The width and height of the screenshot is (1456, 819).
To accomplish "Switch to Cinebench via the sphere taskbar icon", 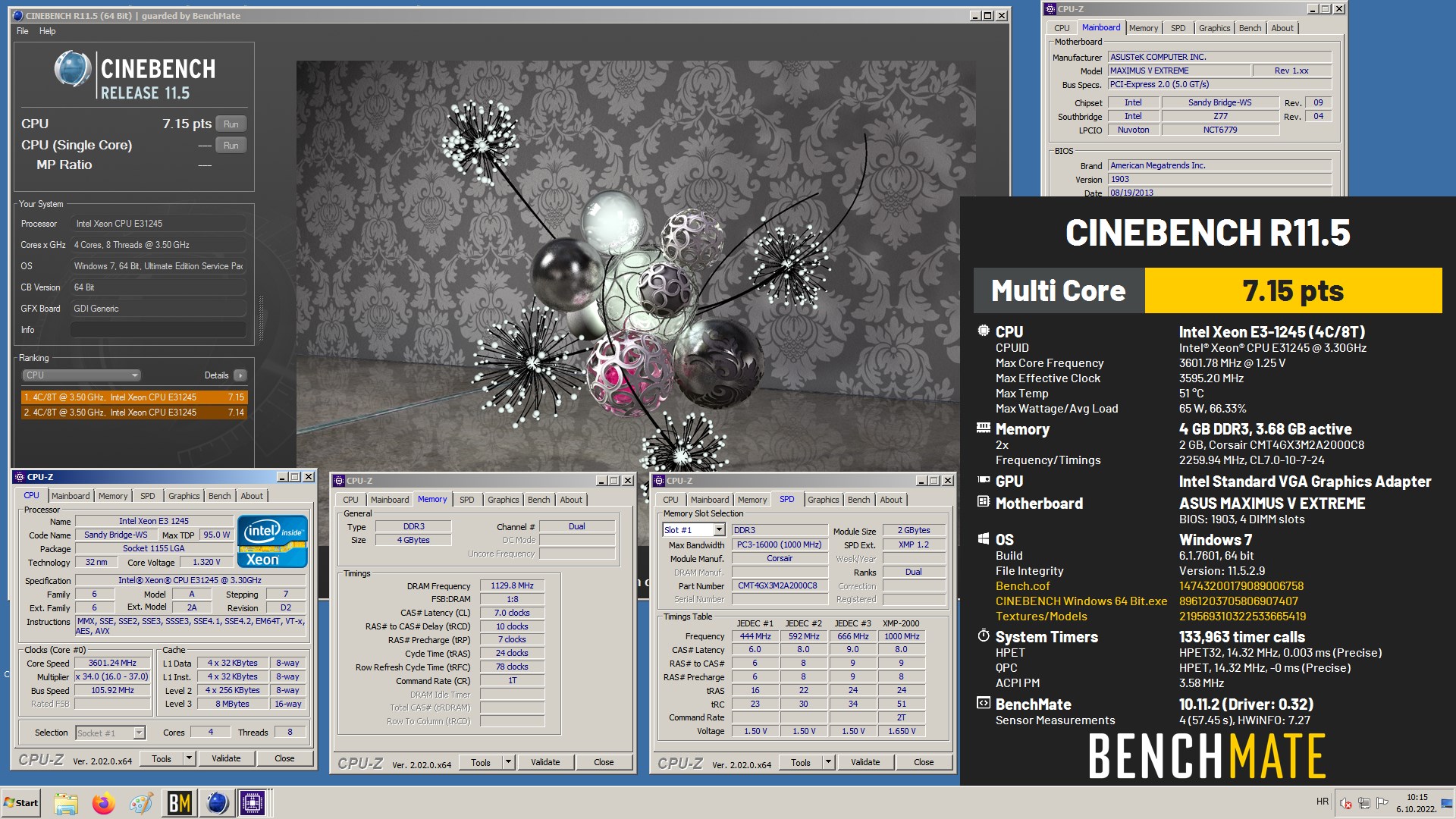I will pos(218,803).
